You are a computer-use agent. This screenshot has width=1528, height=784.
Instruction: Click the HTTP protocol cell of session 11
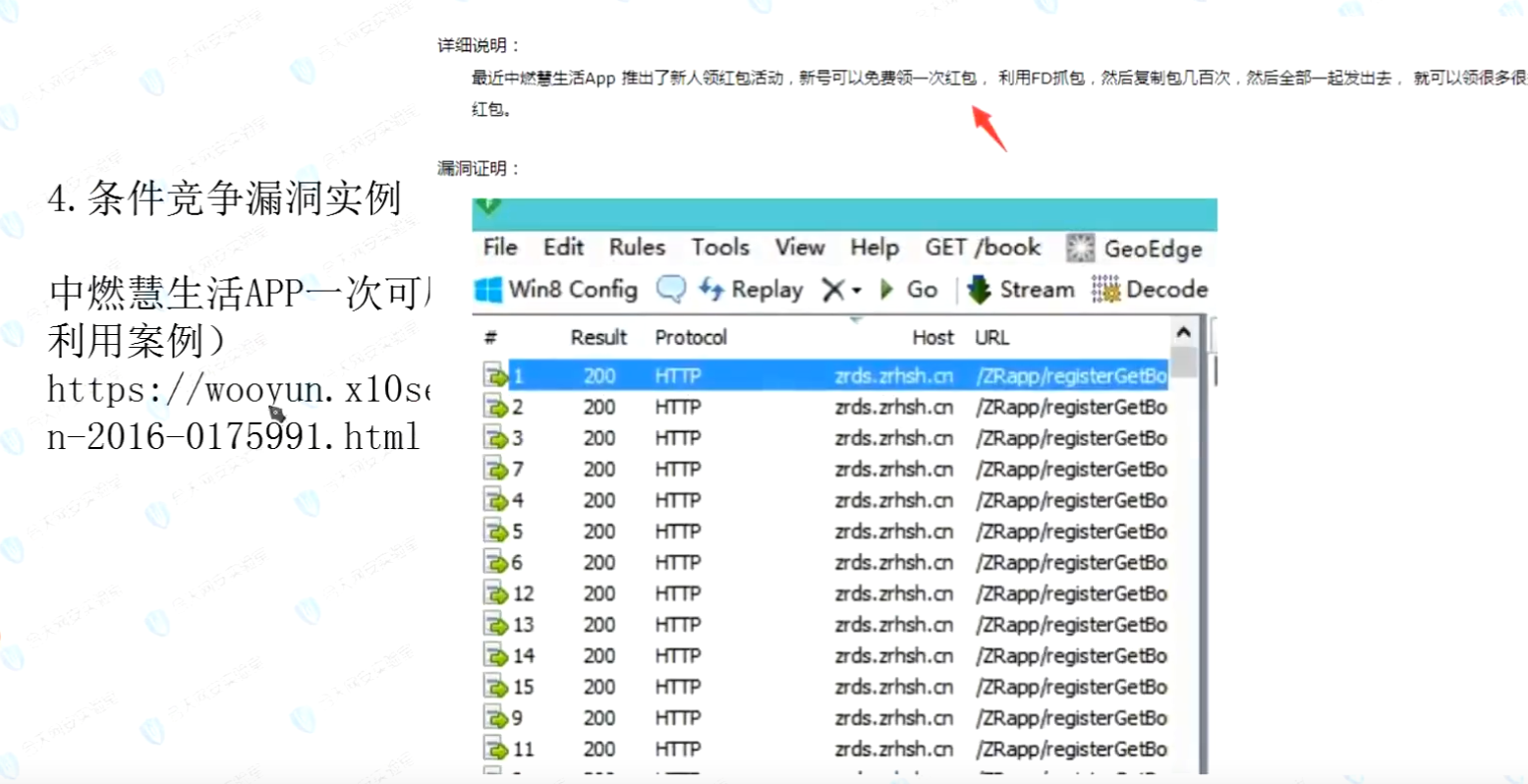(678, 749)
